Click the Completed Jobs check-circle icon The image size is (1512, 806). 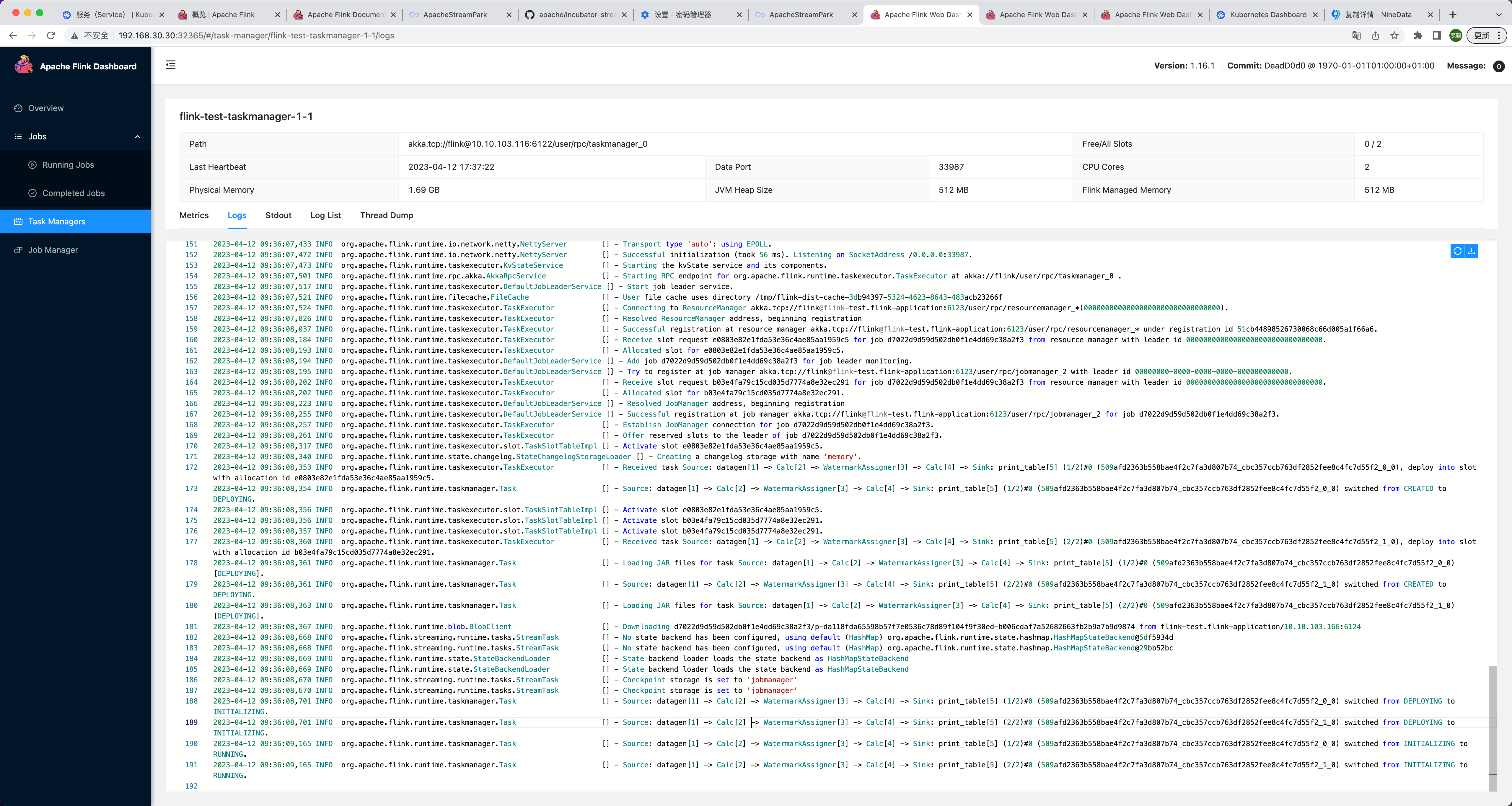[x=33, y=193]
